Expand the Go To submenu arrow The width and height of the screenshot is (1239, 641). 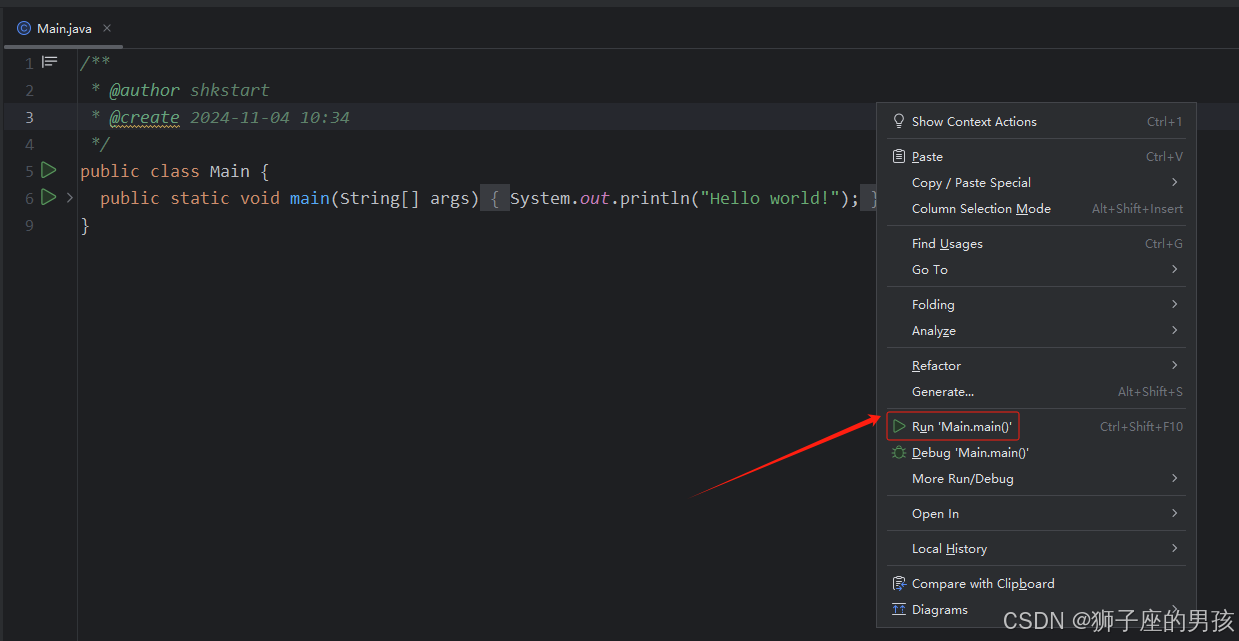click(x=1174, y=269)
